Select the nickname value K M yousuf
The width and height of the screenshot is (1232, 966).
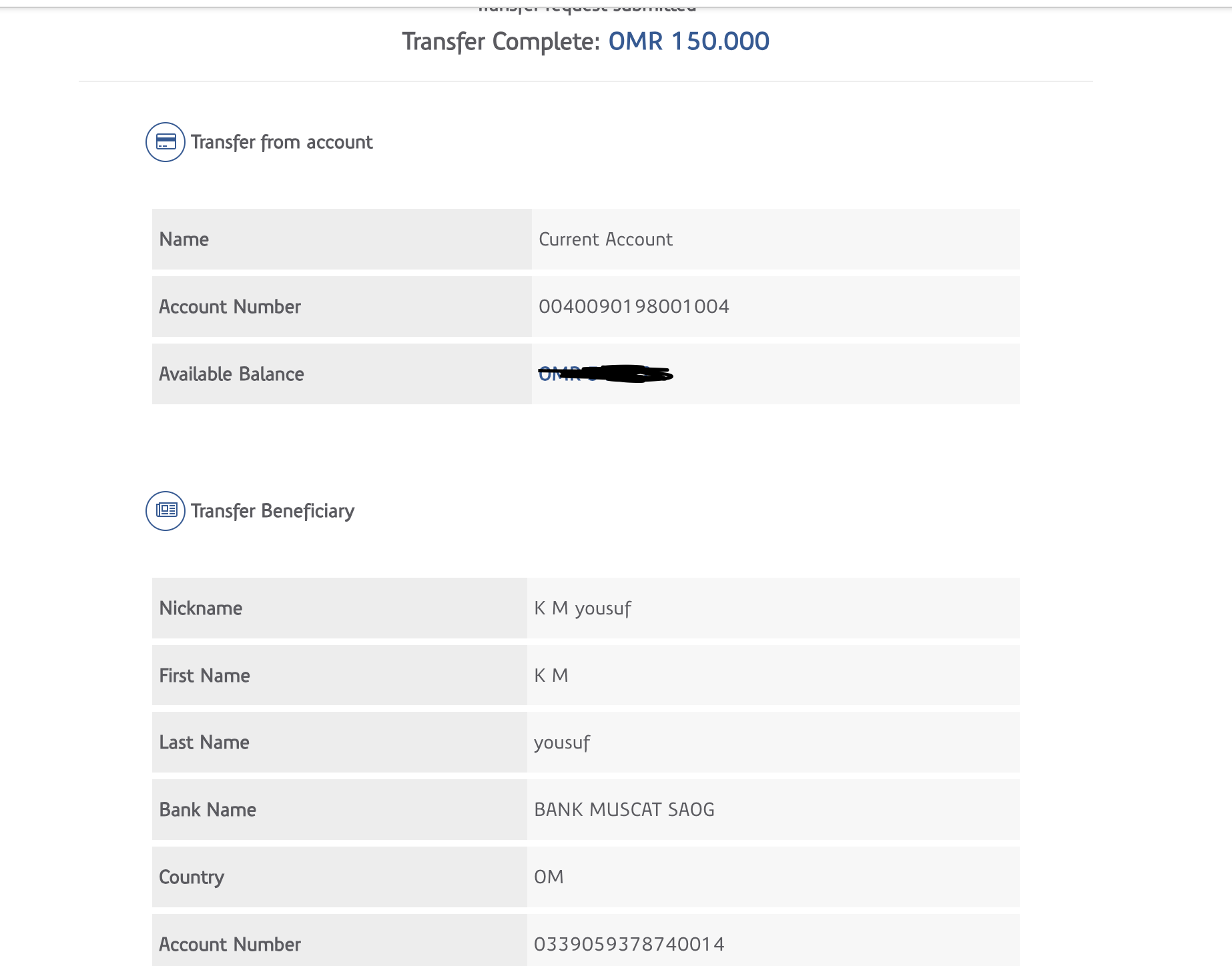pyautogui.click(x=582, y=608)
